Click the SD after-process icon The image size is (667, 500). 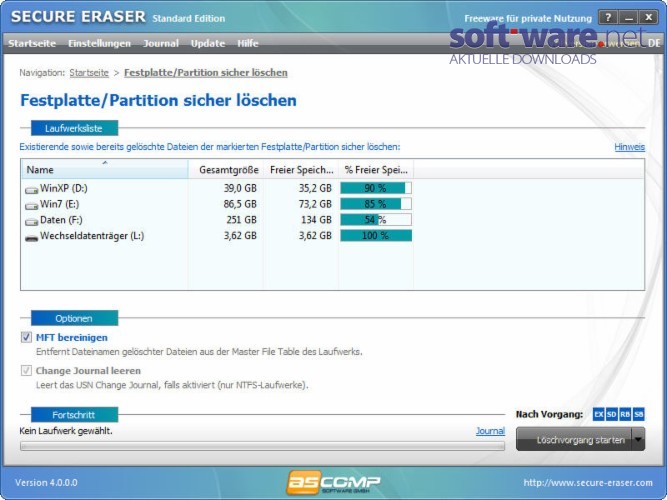click(x=611, y=414)
